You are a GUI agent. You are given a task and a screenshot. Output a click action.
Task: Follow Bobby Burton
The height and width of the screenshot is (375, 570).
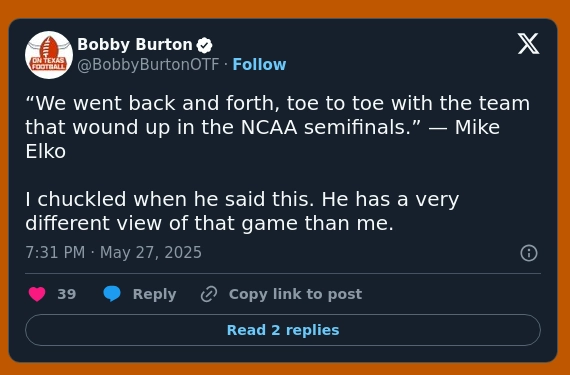tap(259, 65)
